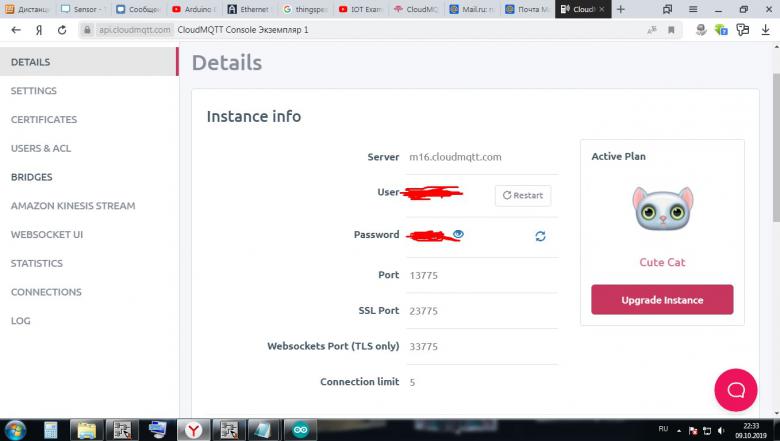The height and width of the screenshot is (441, 780).
Task: Show the Connections page
Action: (46, 292)
